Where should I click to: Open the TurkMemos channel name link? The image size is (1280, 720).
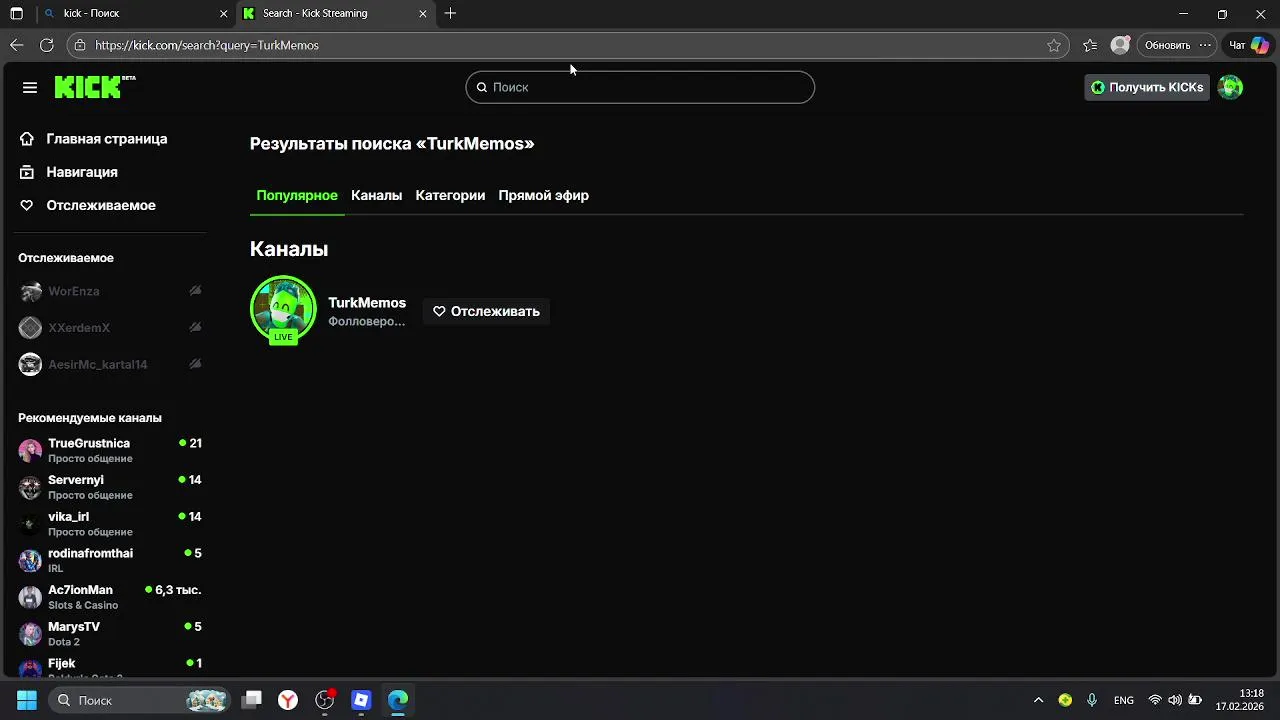point(367,302)
